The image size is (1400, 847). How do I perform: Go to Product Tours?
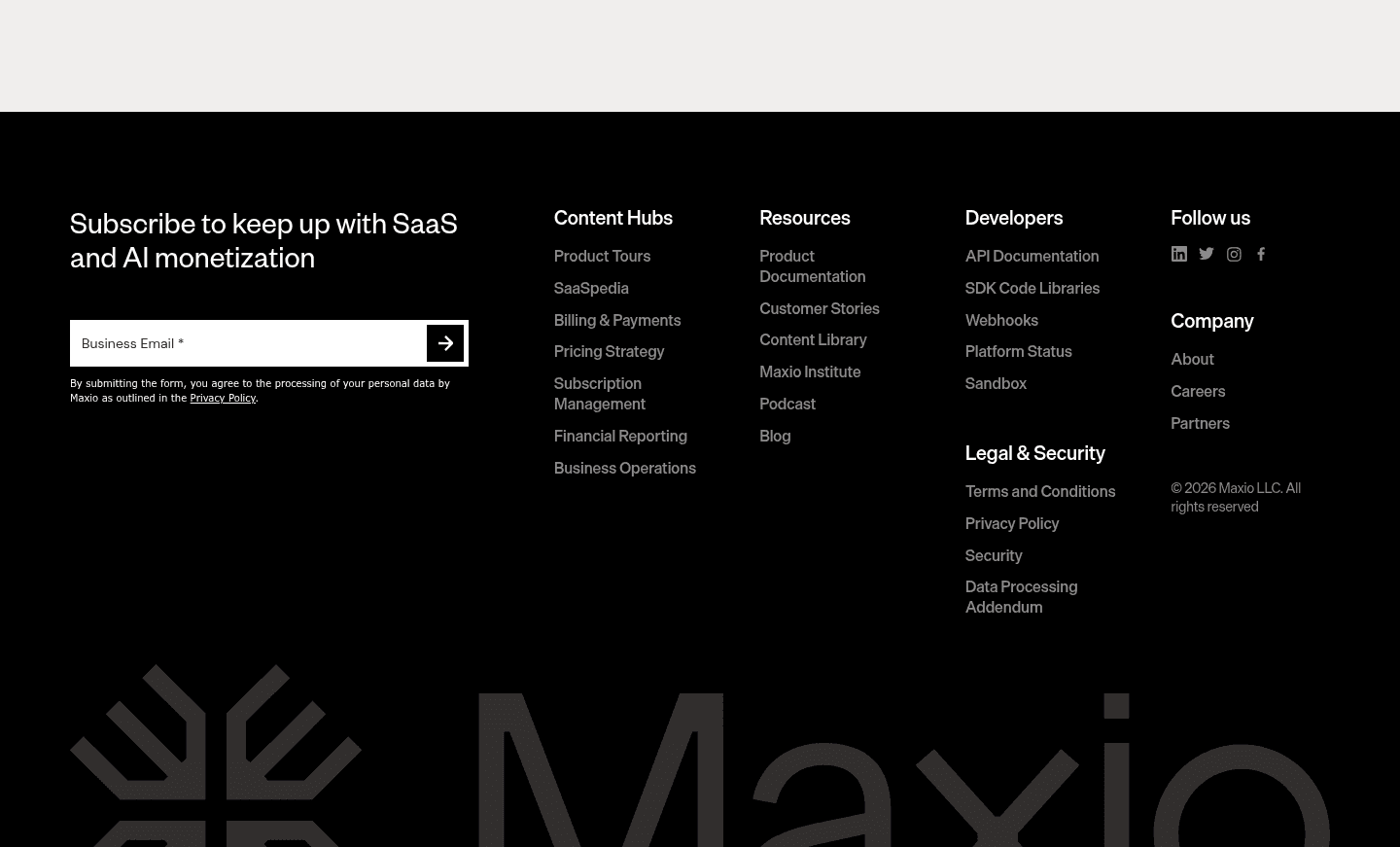pos(602,256)
